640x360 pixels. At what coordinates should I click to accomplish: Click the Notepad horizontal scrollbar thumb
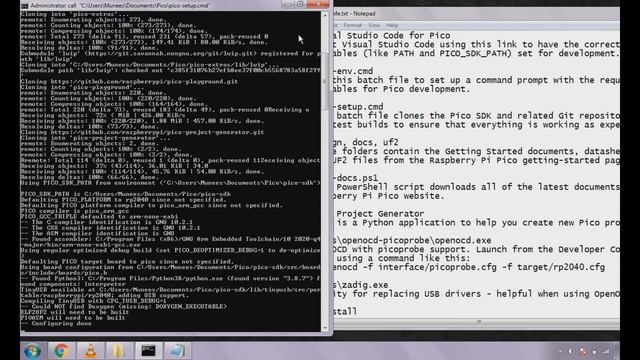(x=479, y=322)
